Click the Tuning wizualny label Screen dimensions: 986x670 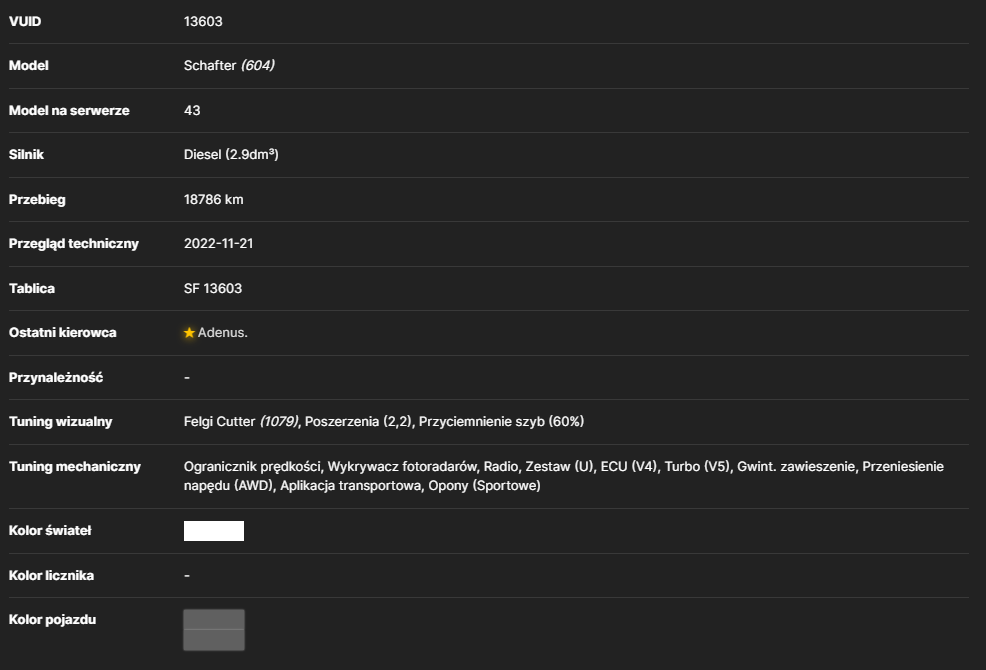click(60, 422)
